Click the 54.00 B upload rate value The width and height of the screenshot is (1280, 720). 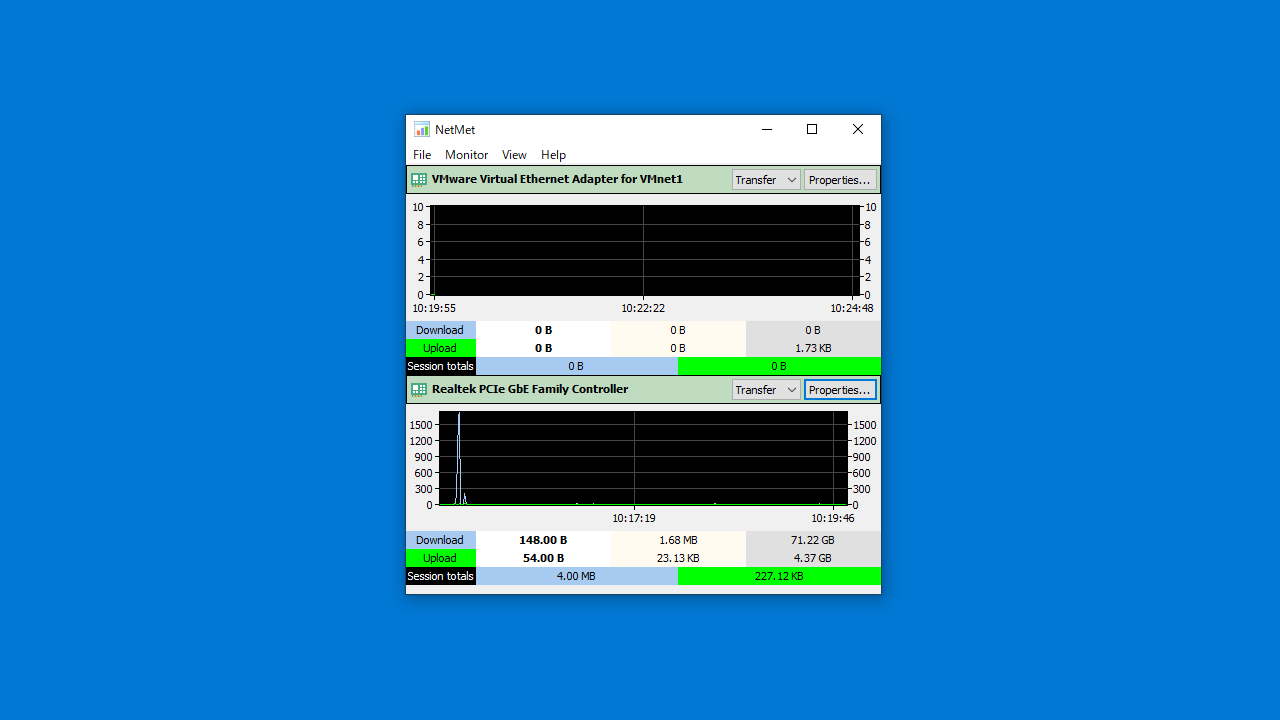(x=543, y=558)
